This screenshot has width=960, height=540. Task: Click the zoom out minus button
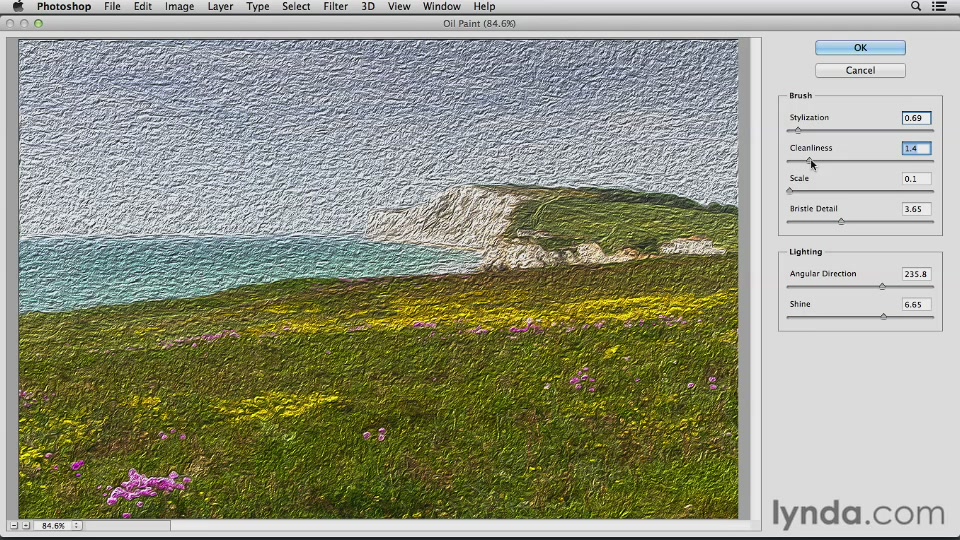pos(14,525)
